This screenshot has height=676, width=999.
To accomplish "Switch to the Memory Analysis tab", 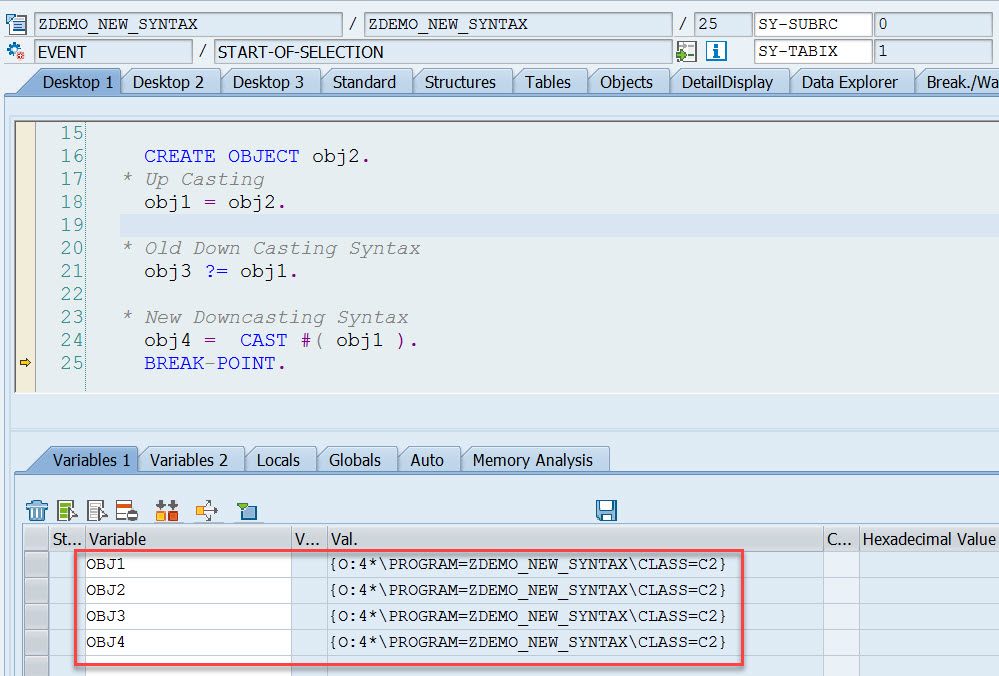I will [532, 460].
